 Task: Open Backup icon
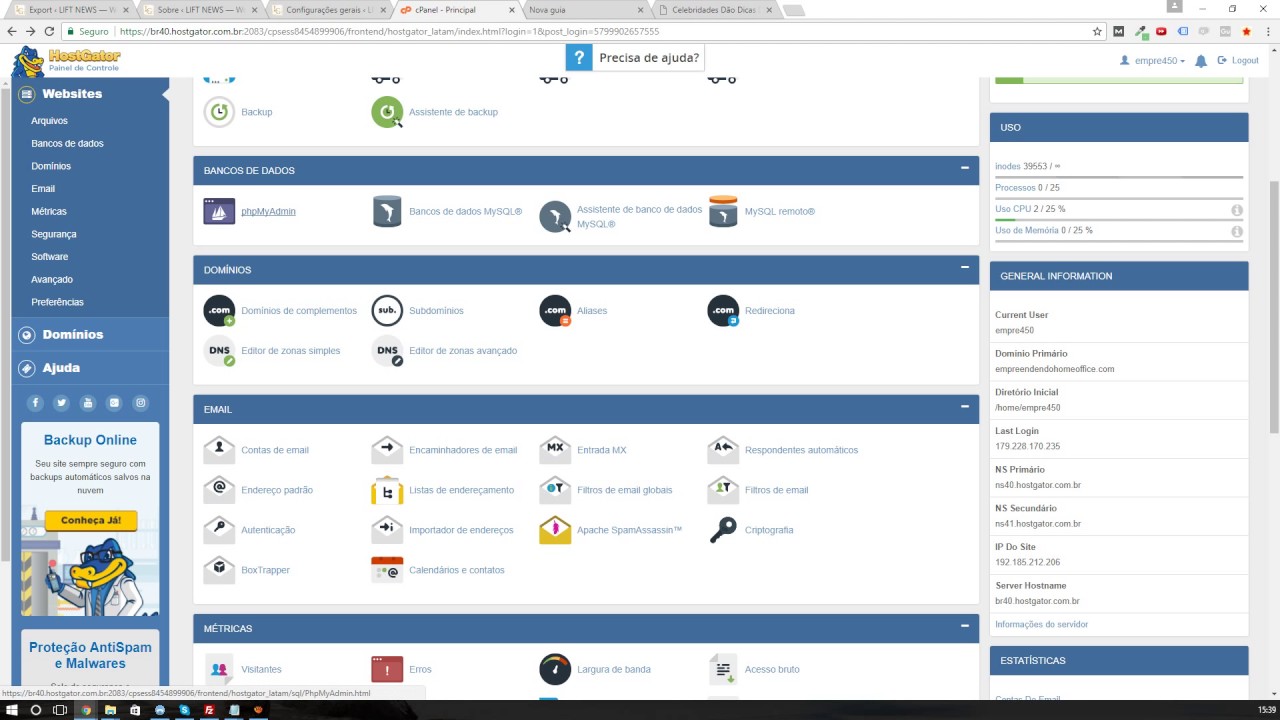coord(219,112)
